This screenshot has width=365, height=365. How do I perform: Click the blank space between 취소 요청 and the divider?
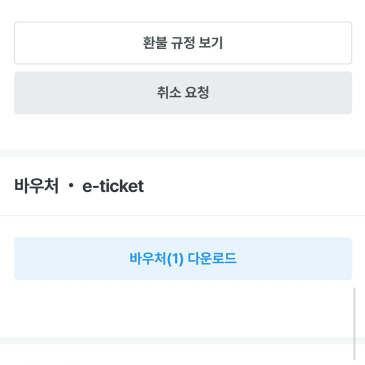coord(182,132)
